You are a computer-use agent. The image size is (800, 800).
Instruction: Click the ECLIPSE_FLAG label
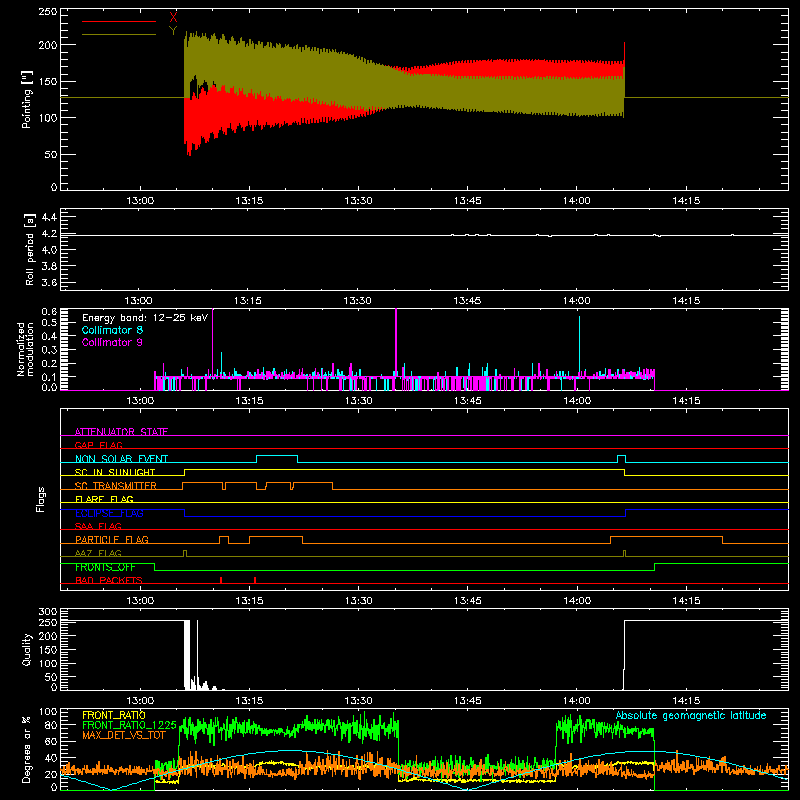pyautogui.click(x=109, y=513)
